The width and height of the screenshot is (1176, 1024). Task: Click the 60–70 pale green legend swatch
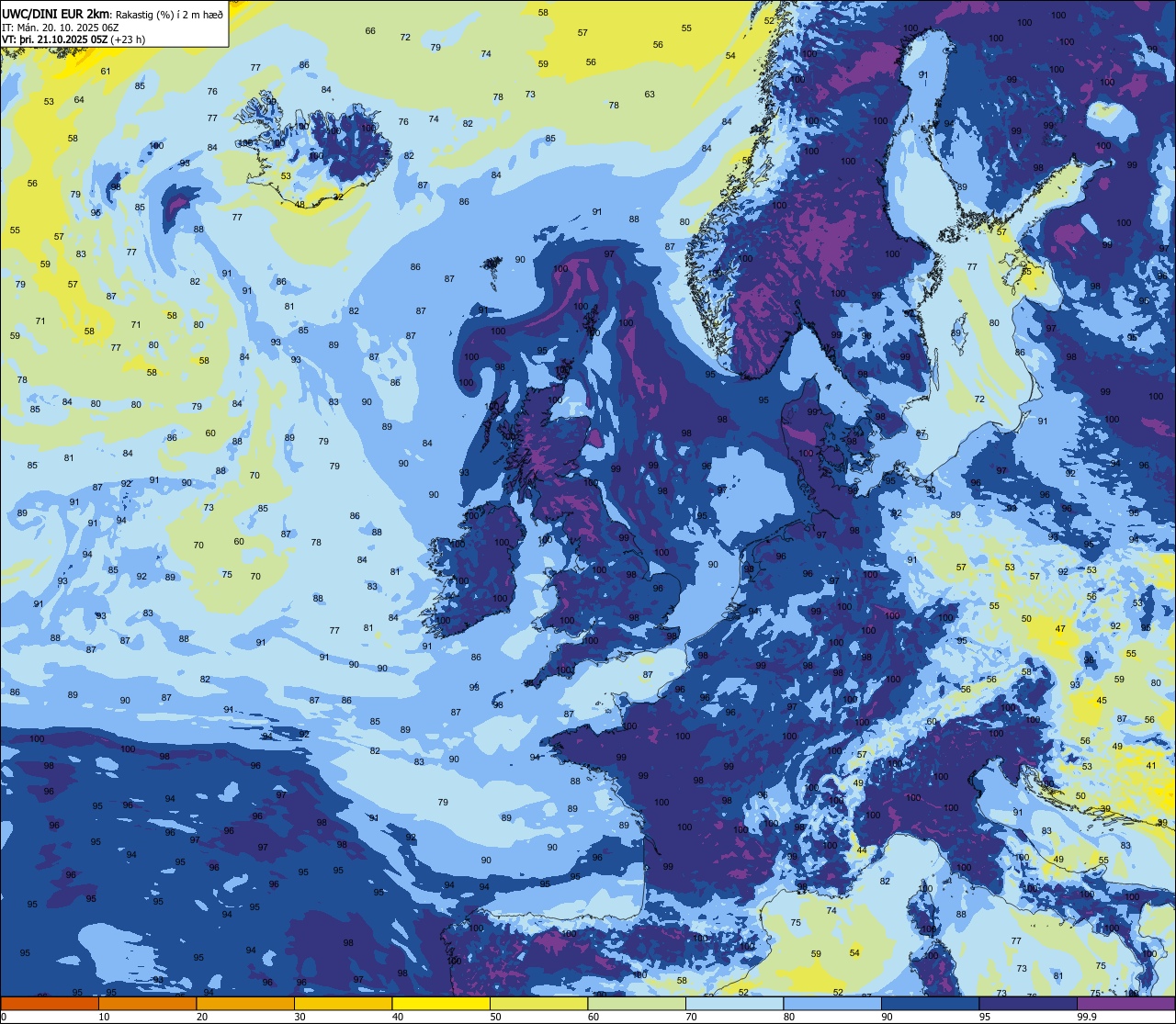637,1003
